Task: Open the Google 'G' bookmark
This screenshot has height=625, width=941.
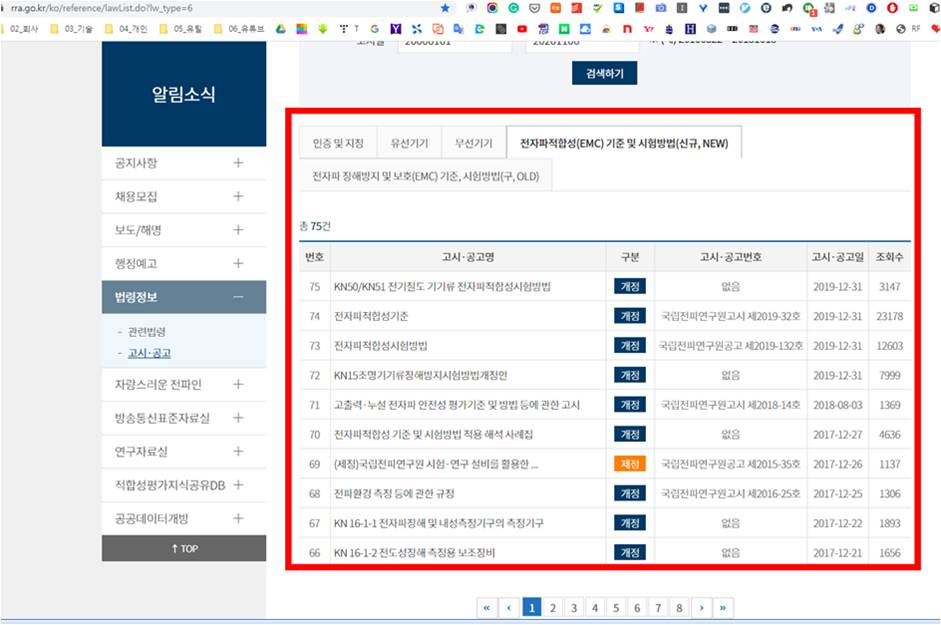Action: pyautogui.click(x=374, y=29)
